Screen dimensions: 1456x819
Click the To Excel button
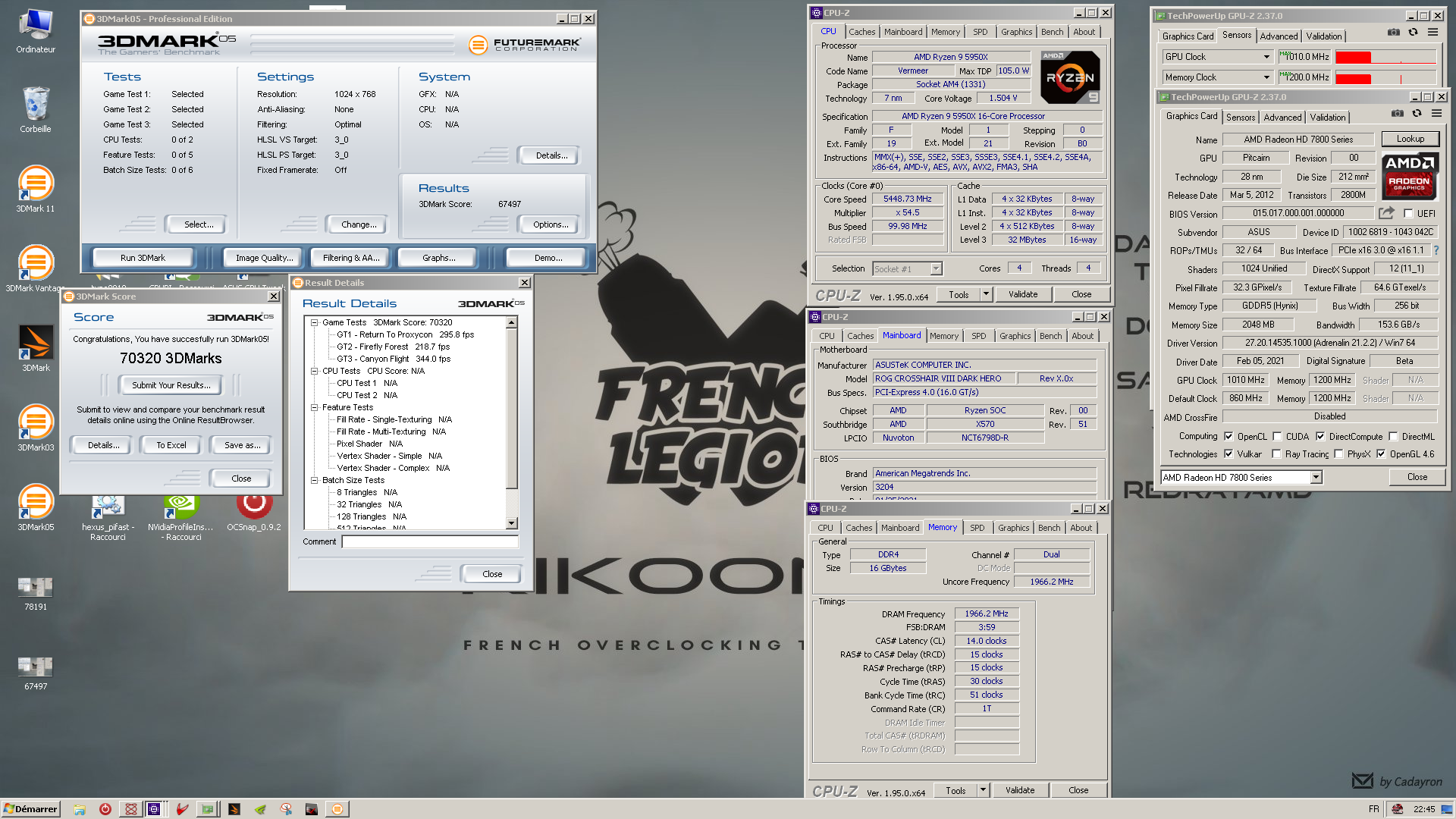pos(171,445)
